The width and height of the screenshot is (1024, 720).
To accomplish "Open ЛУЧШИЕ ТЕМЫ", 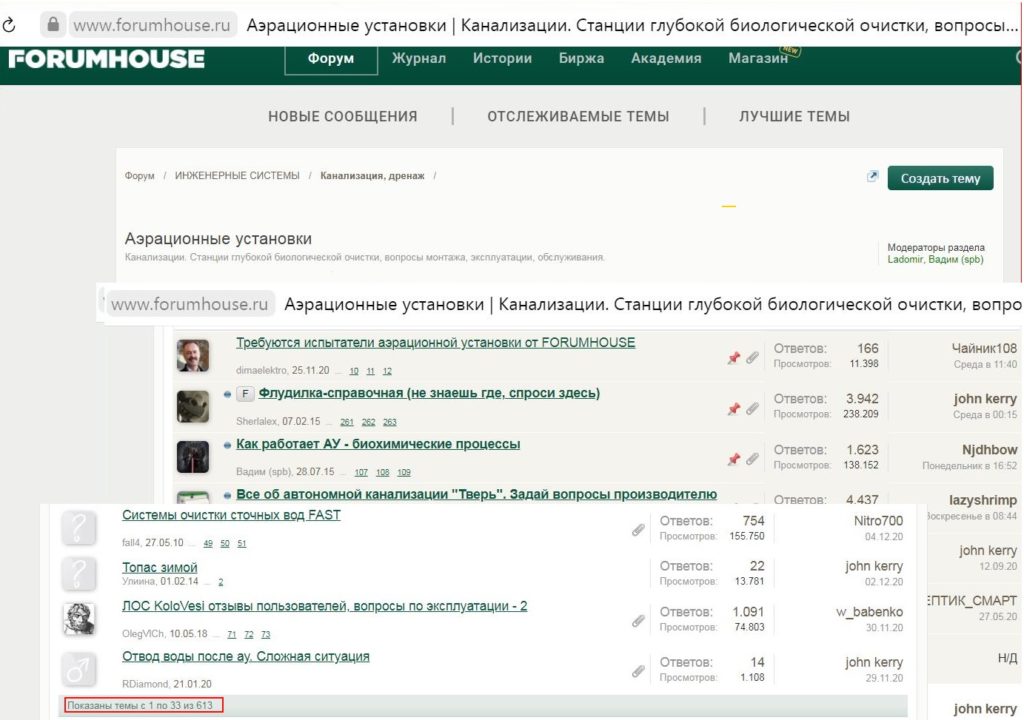I will (x=794, y=116).
